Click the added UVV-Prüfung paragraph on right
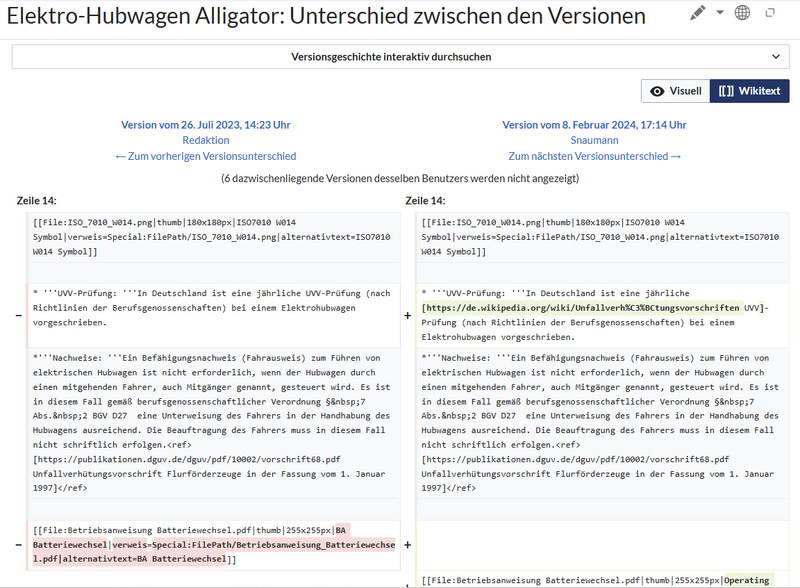Screen dimensions: 800x588 (x=602, y=315)
